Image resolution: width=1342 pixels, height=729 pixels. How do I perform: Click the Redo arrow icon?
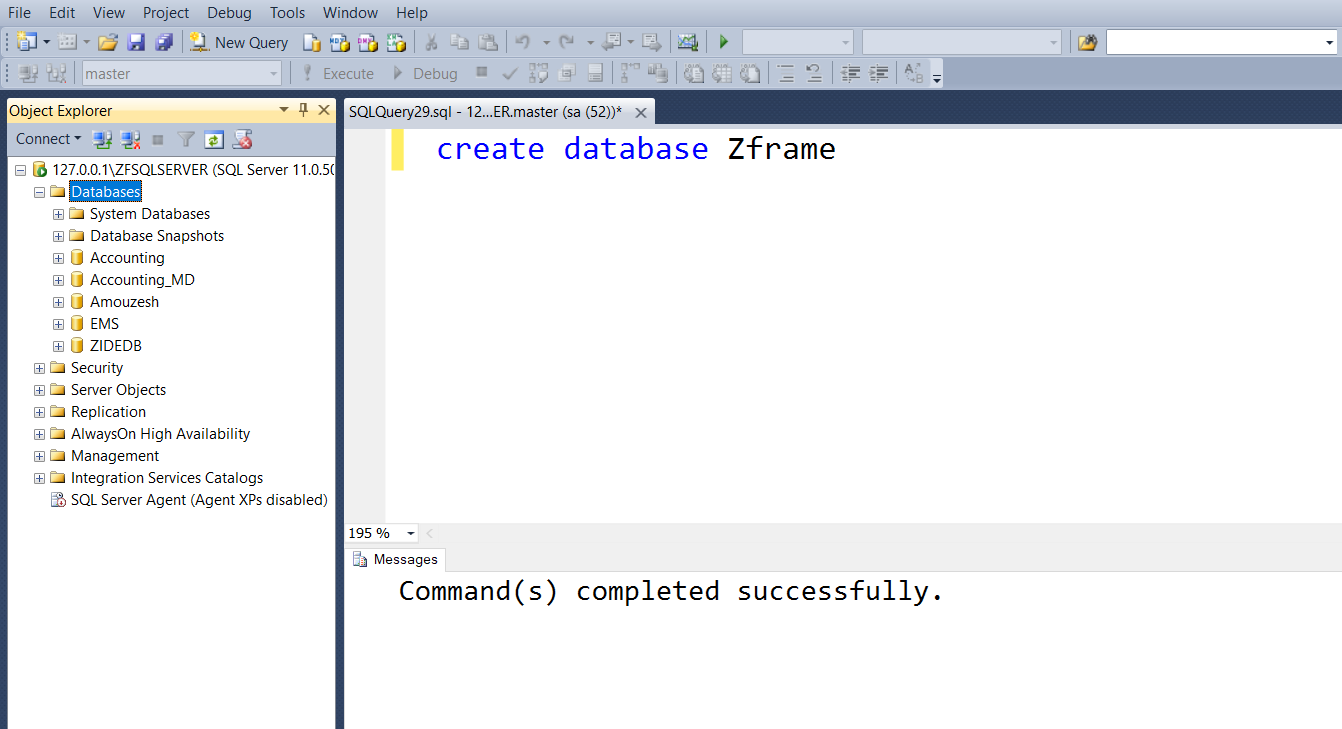tap(566, 42)
